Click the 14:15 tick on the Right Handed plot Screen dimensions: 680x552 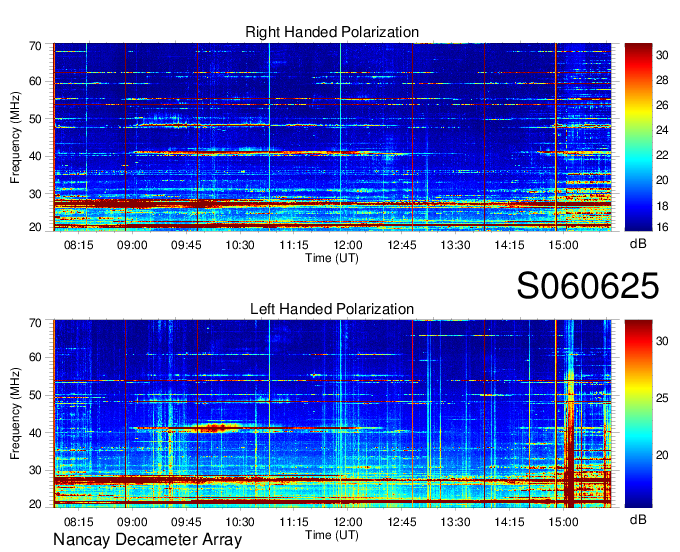509,245
